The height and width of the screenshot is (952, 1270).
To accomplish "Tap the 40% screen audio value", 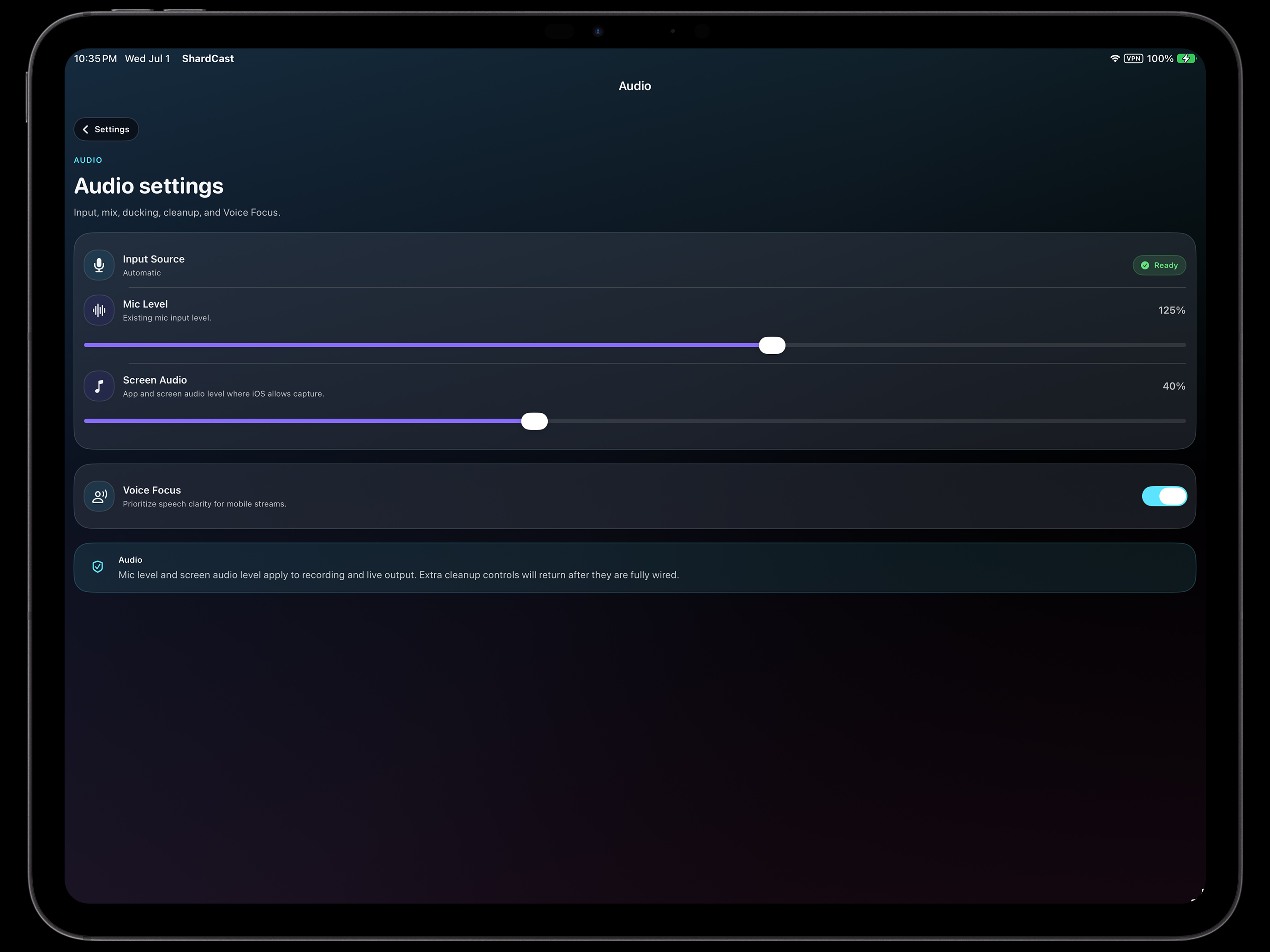I will click(x=1174, y=386).
